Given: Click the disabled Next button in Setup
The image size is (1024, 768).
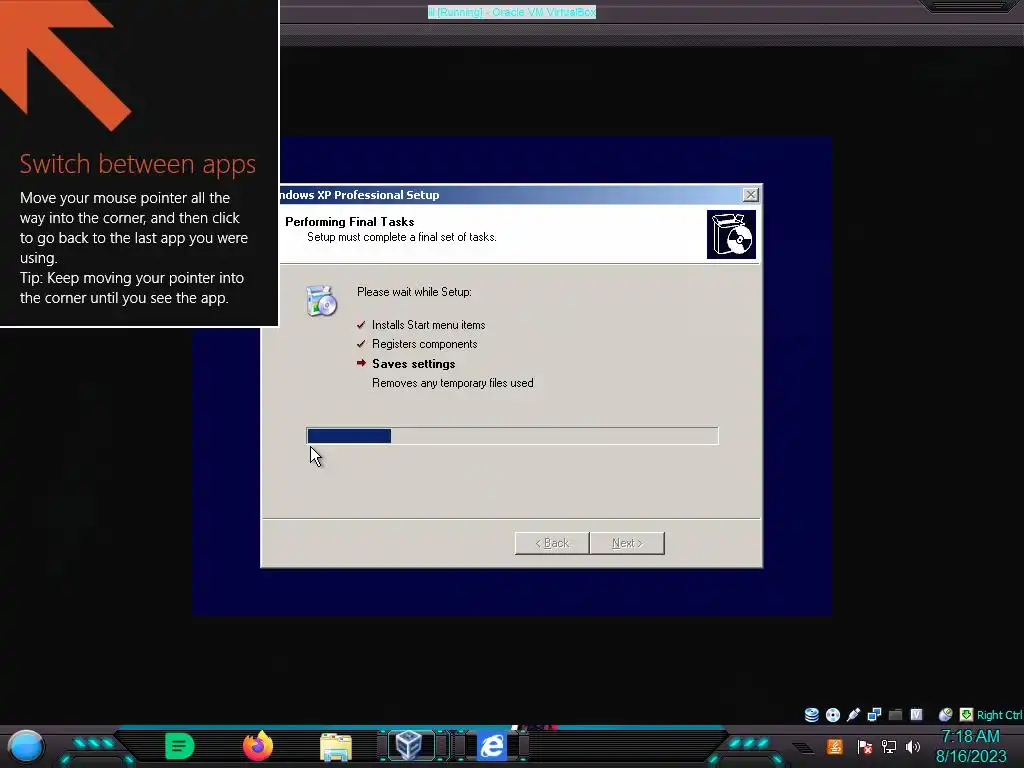Looking at the screenshot, I should [x=627, y=543].
